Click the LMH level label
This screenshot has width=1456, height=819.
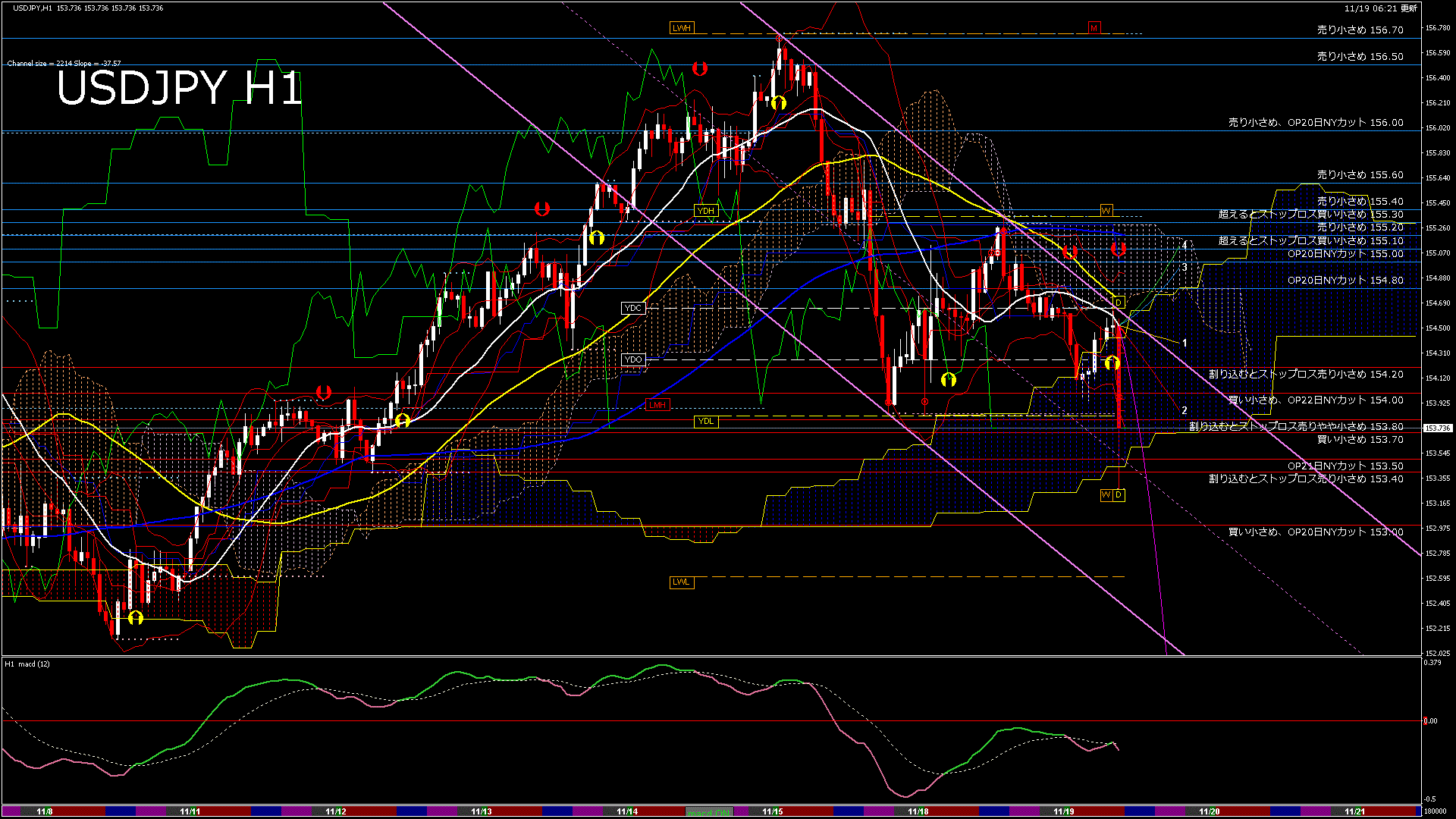pos(657,405)
